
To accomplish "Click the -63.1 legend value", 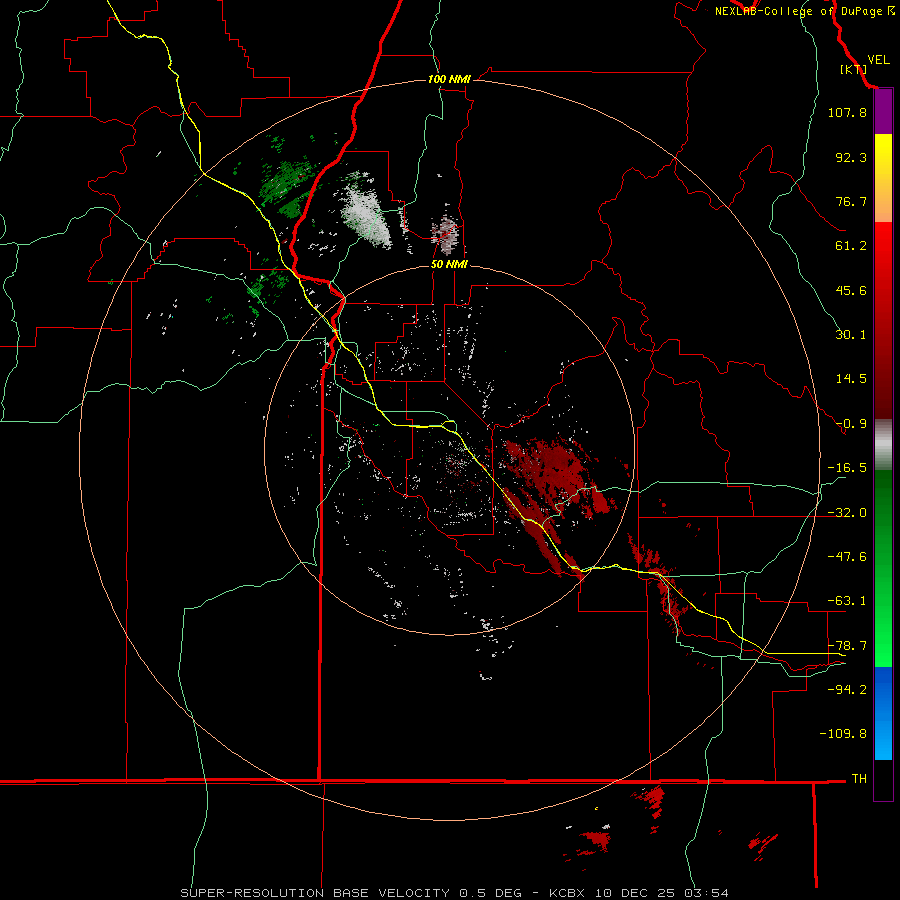I will click(x=847, y=601).
